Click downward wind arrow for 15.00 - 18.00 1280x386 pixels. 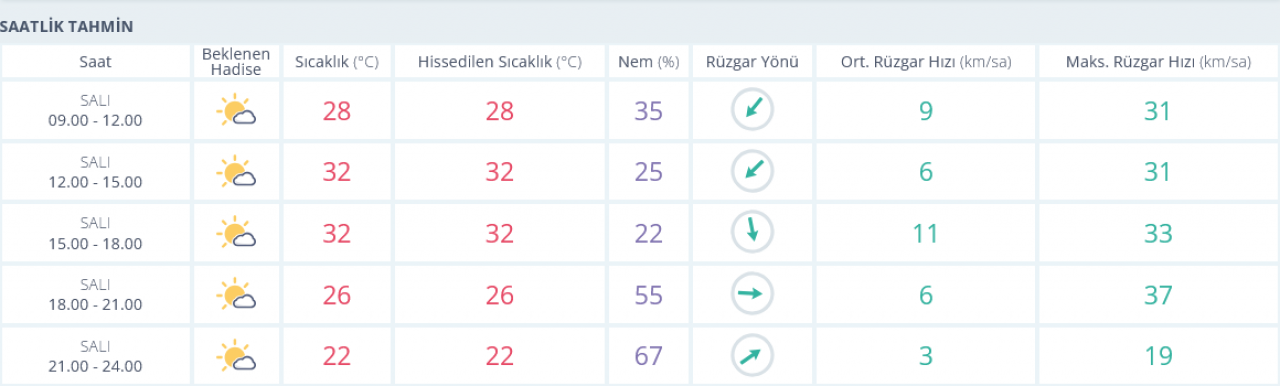coord(752,232)
